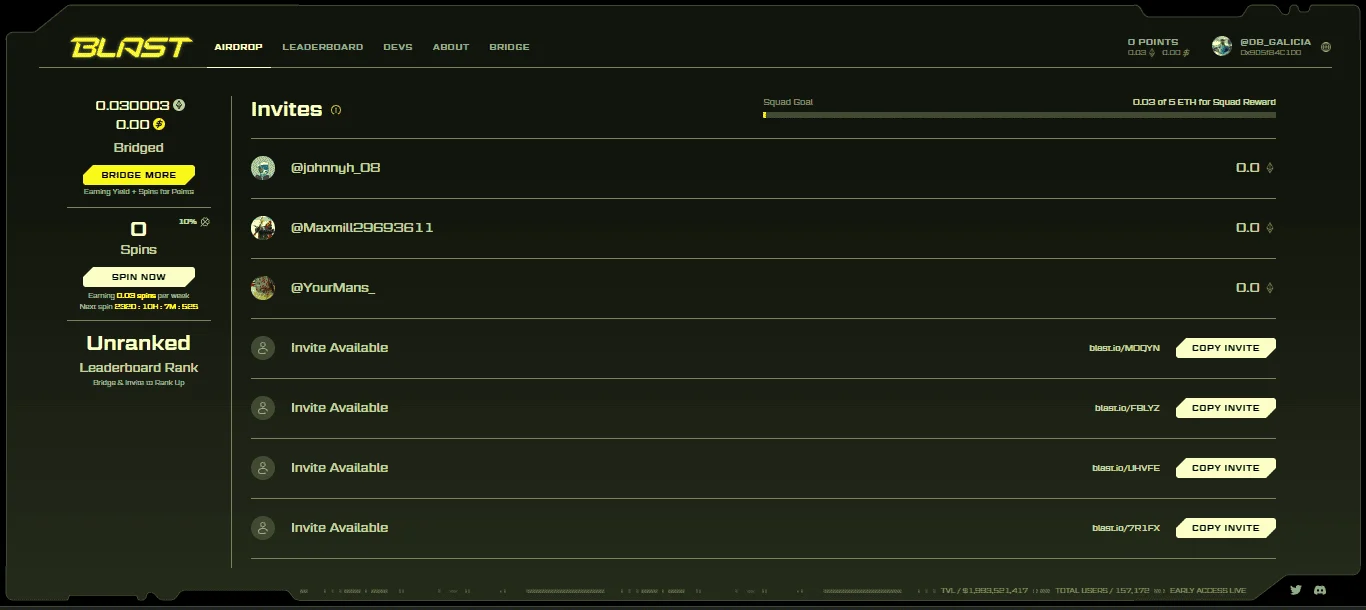This screenshot has width=1366, height=610.
Task: Click @johnnyh_08 avatar
Action: pyautogui.click(x=263, y=168)
